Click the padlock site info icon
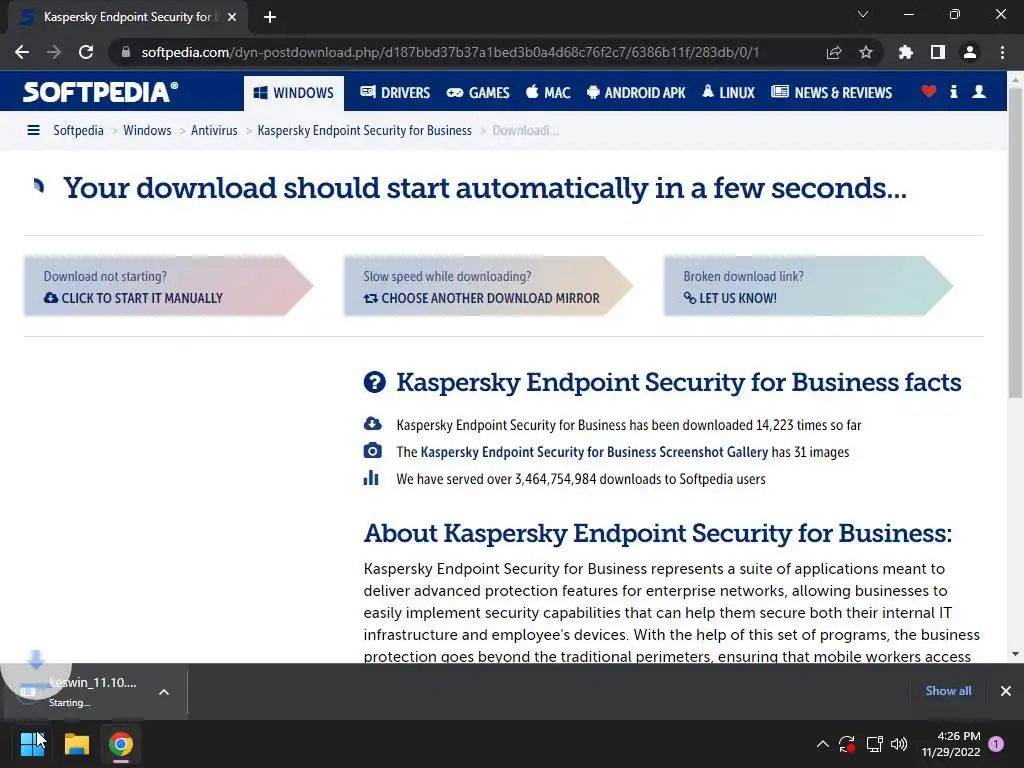Image resolution: width=1024 pixels, height=768 pixels. 126,52
